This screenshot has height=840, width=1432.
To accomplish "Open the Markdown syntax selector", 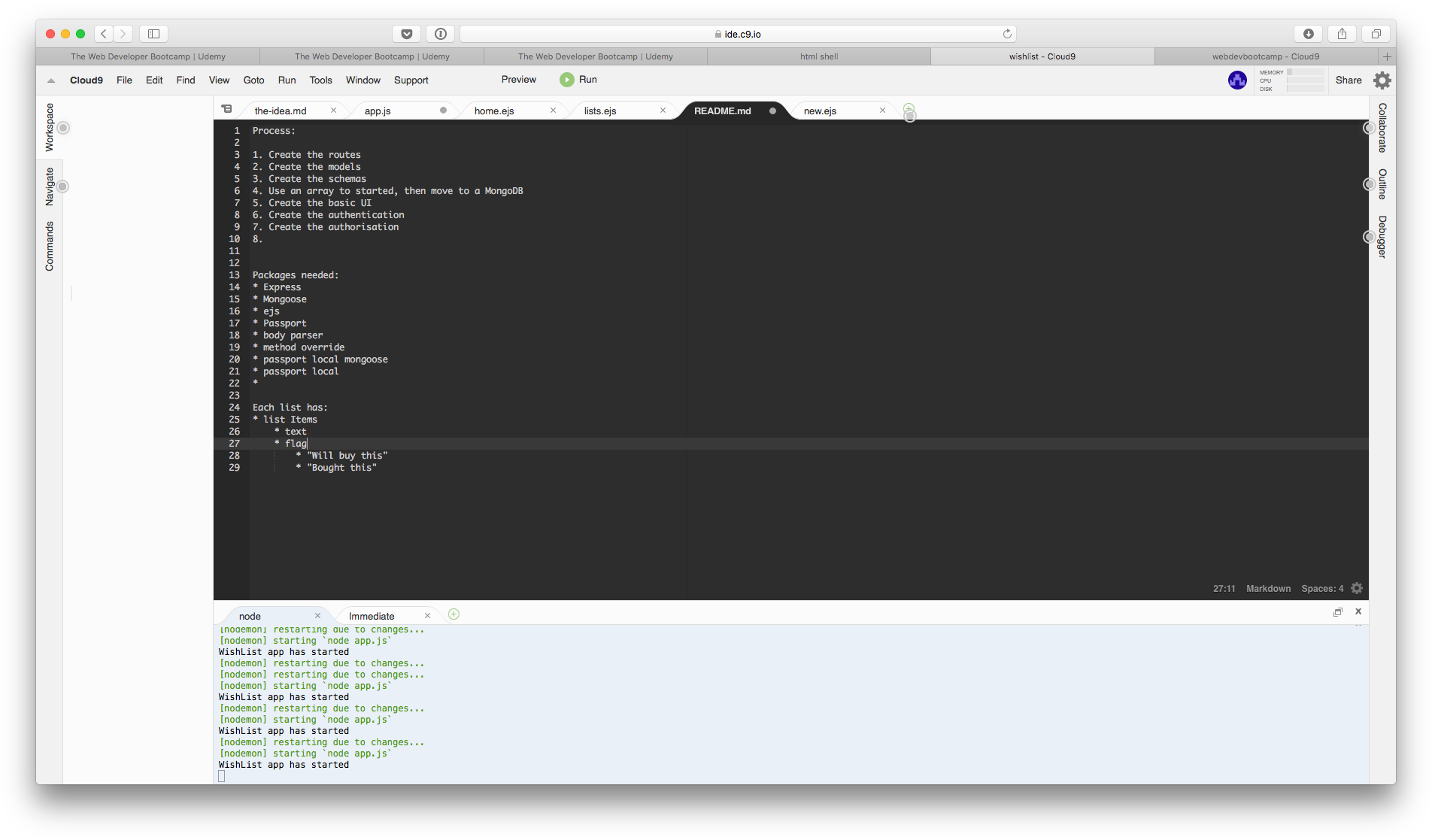I will click(x=1268, y=589).
